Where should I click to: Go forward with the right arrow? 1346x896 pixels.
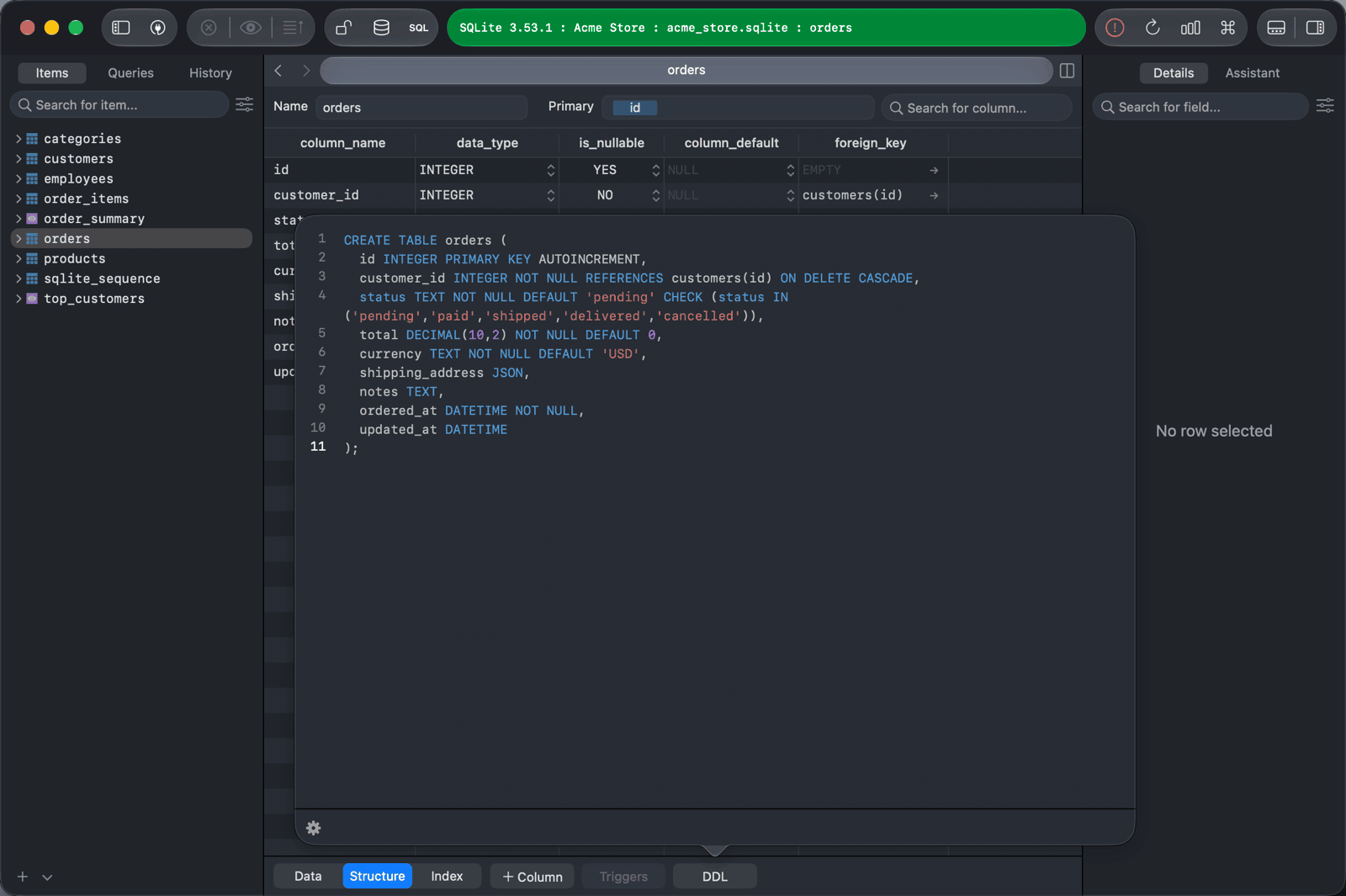[x=306, y=71]
